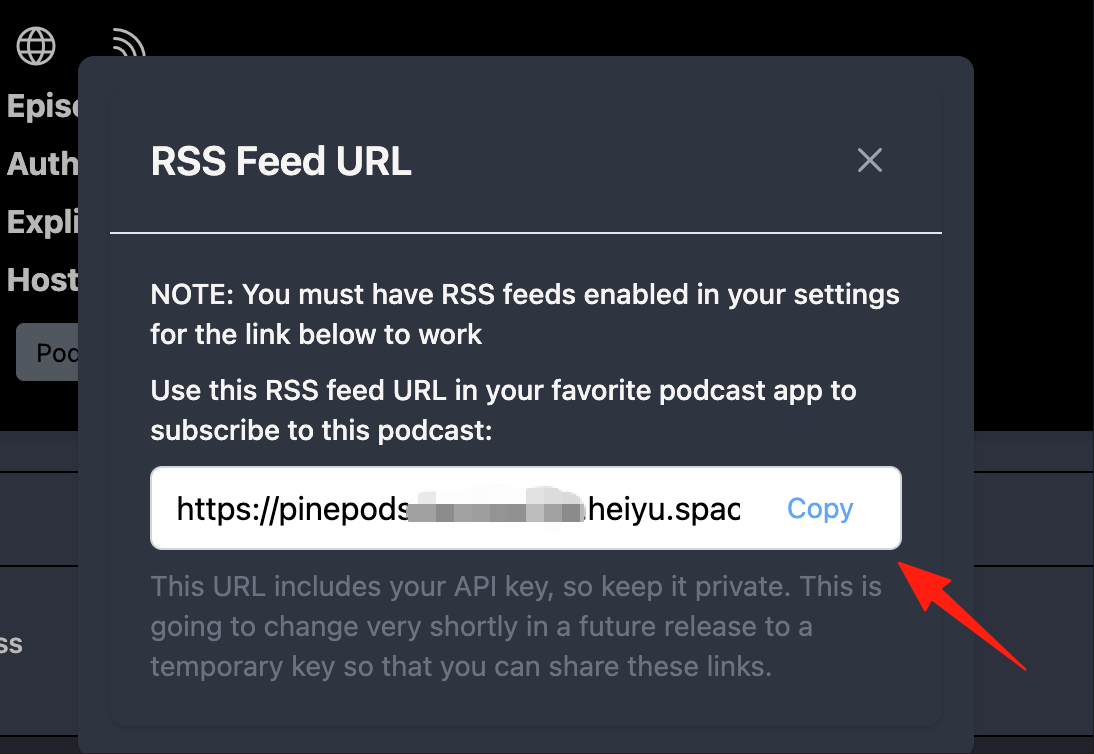The image size is (1094, 754).
Task: Click the RSS feed icon behind the dialog
Action: pos(128,42)
